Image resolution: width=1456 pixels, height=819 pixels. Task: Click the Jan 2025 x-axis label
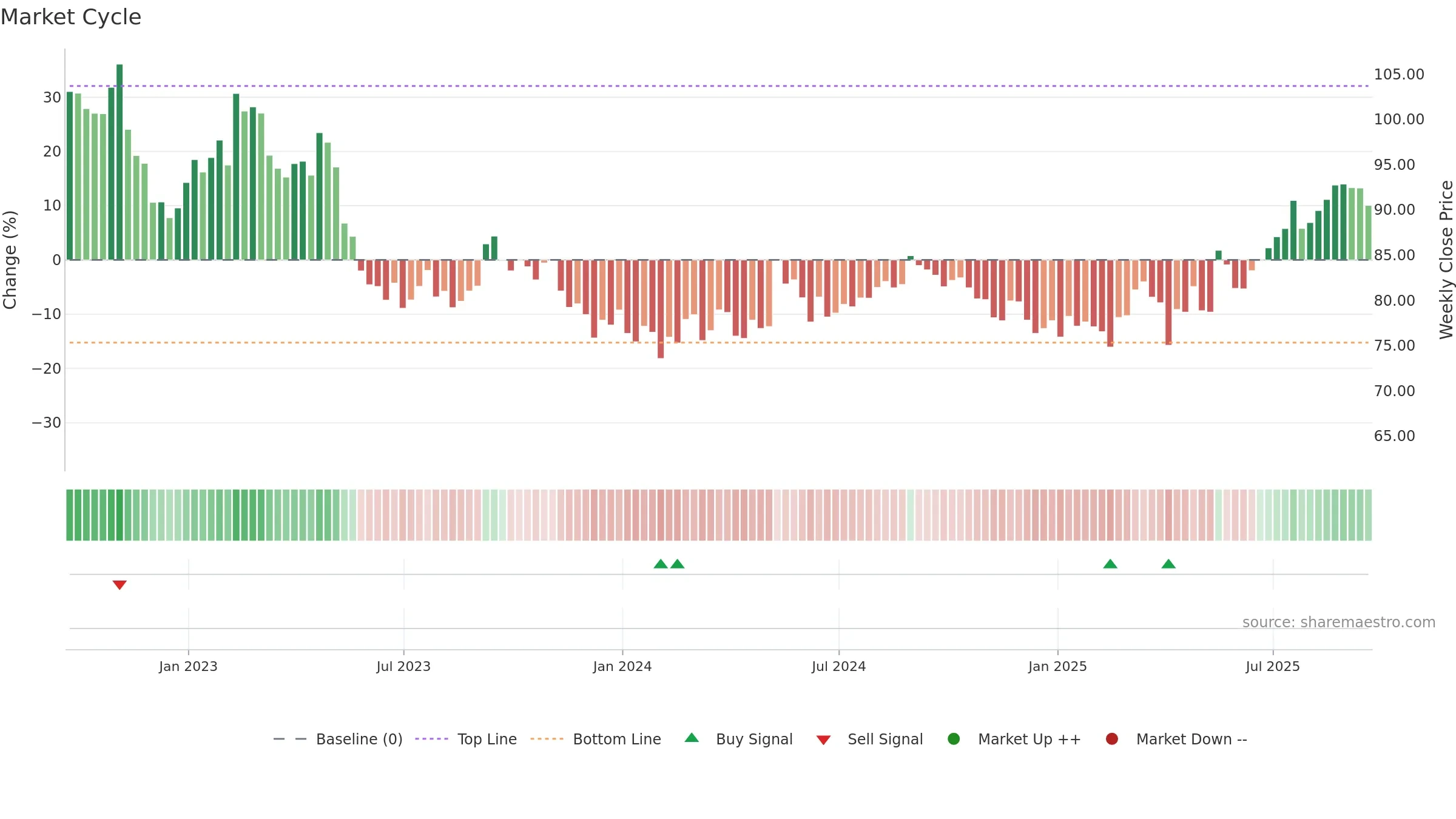[1057, 666]
